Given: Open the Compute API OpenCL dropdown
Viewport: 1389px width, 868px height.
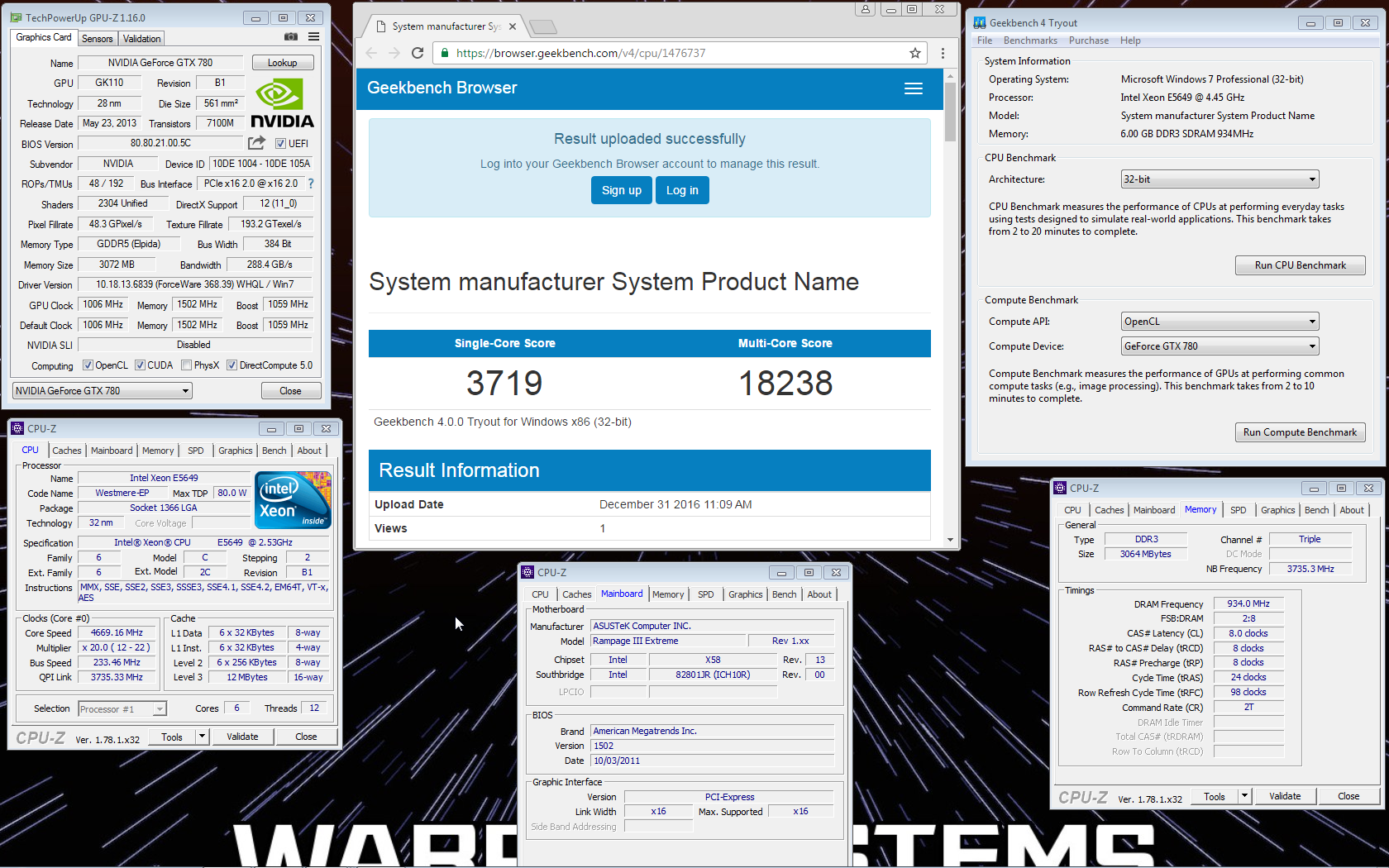Looking at the screenshot, I should pos(1220,322).
